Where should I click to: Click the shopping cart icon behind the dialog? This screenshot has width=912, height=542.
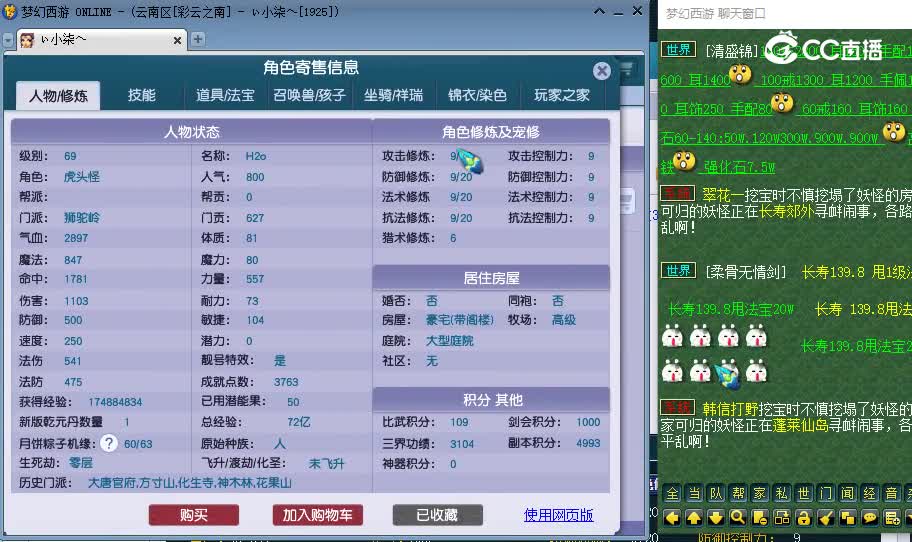tap(627, 69)
